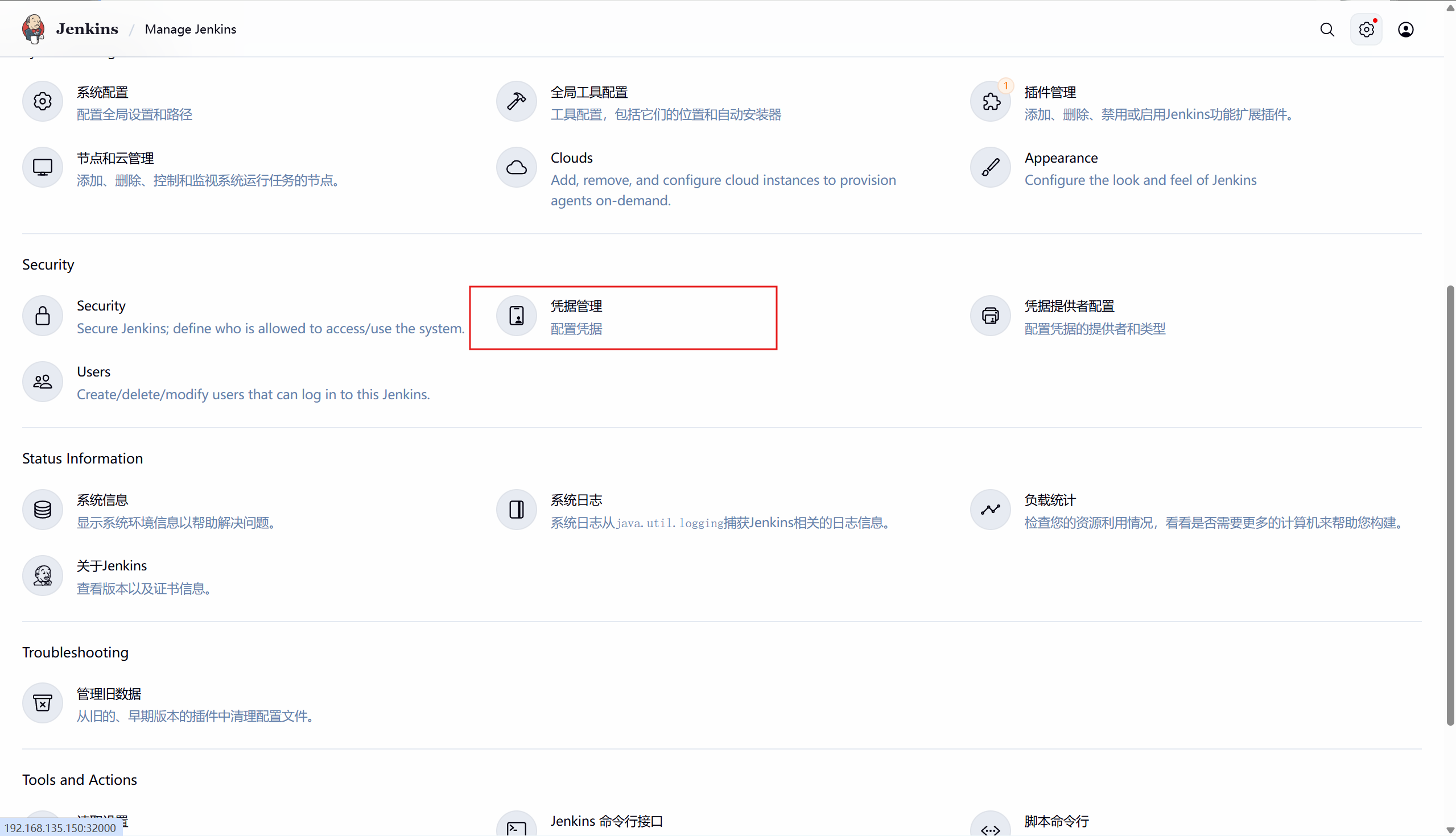Open 管理旧数据 title link
This screenshot has width=1456, height=836.
(x=109, y=694)
